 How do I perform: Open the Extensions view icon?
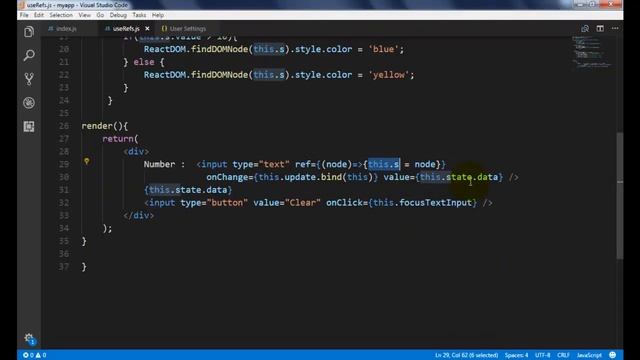[29, 127]
